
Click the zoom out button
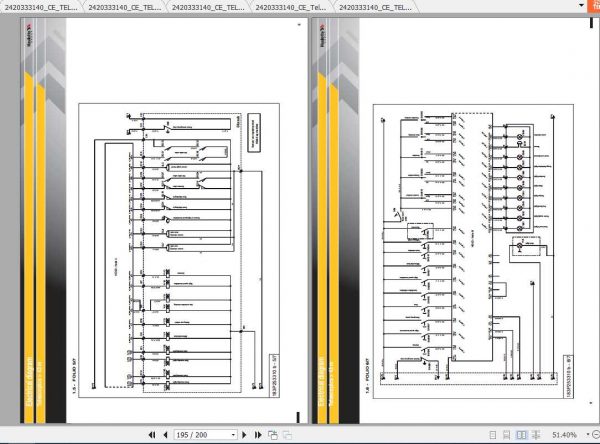tap(596, 434)
